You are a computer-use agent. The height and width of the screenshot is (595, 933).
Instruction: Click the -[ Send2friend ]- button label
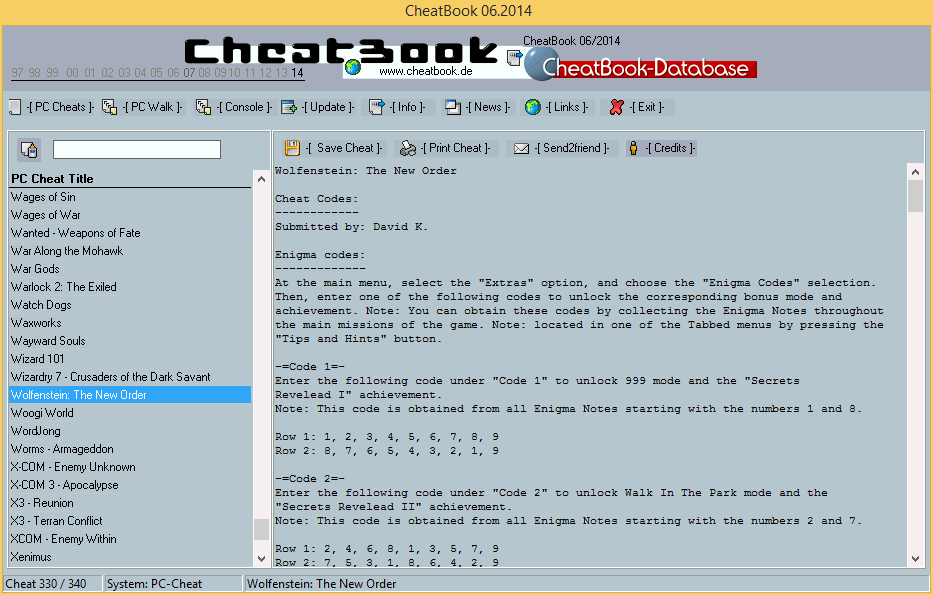click(572, 148)
